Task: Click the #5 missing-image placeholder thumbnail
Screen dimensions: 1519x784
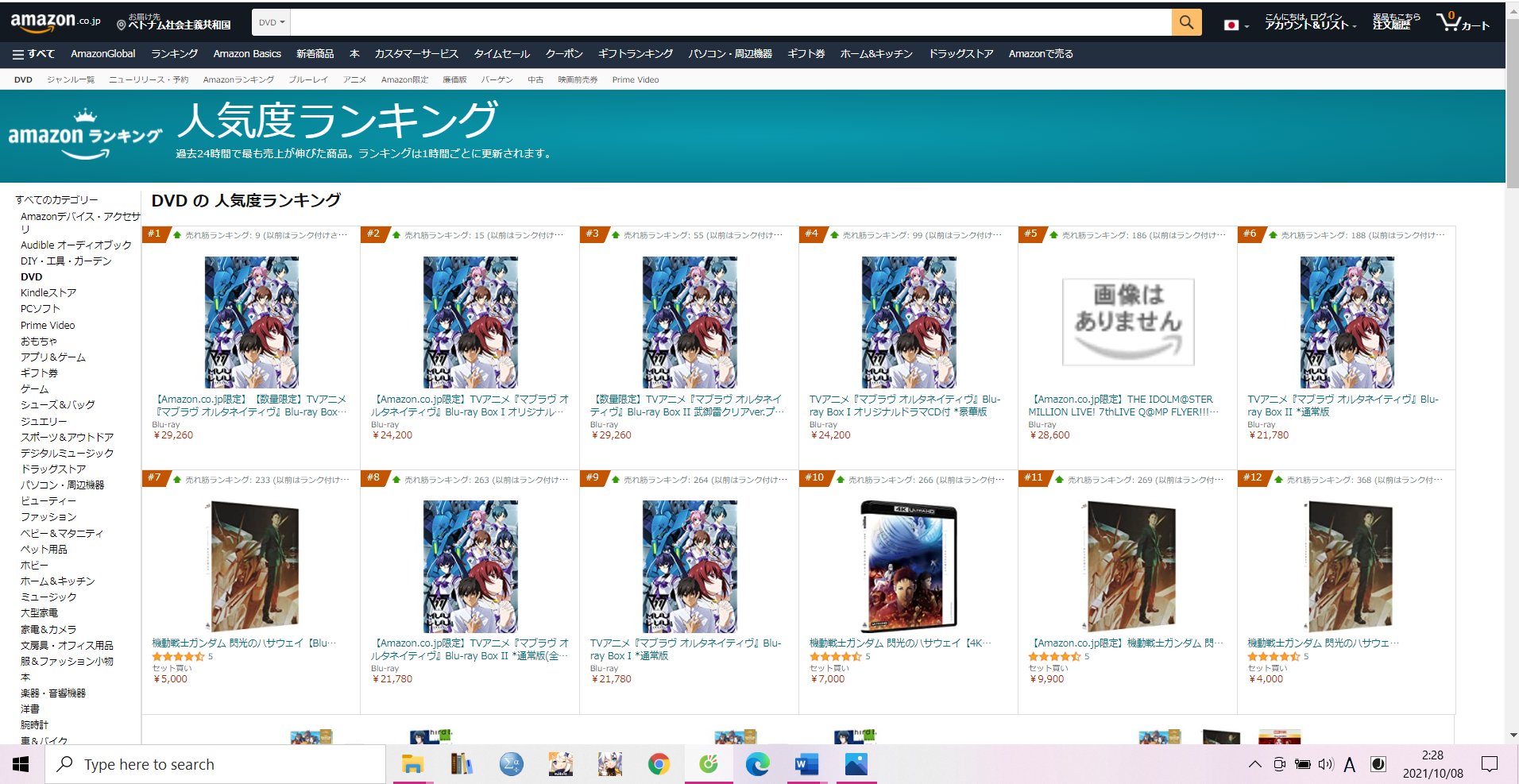Action: pyautogui.click(x=1128, y=322)
